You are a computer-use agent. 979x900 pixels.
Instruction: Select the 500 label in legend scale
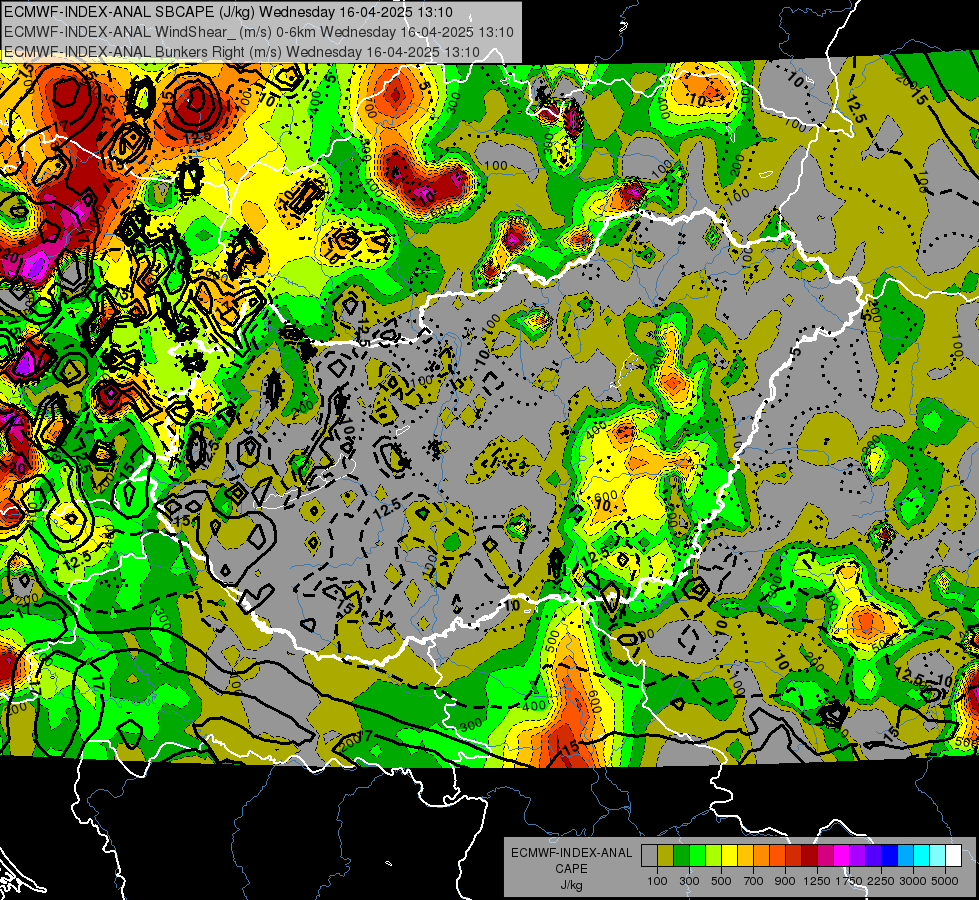[721, 881]
